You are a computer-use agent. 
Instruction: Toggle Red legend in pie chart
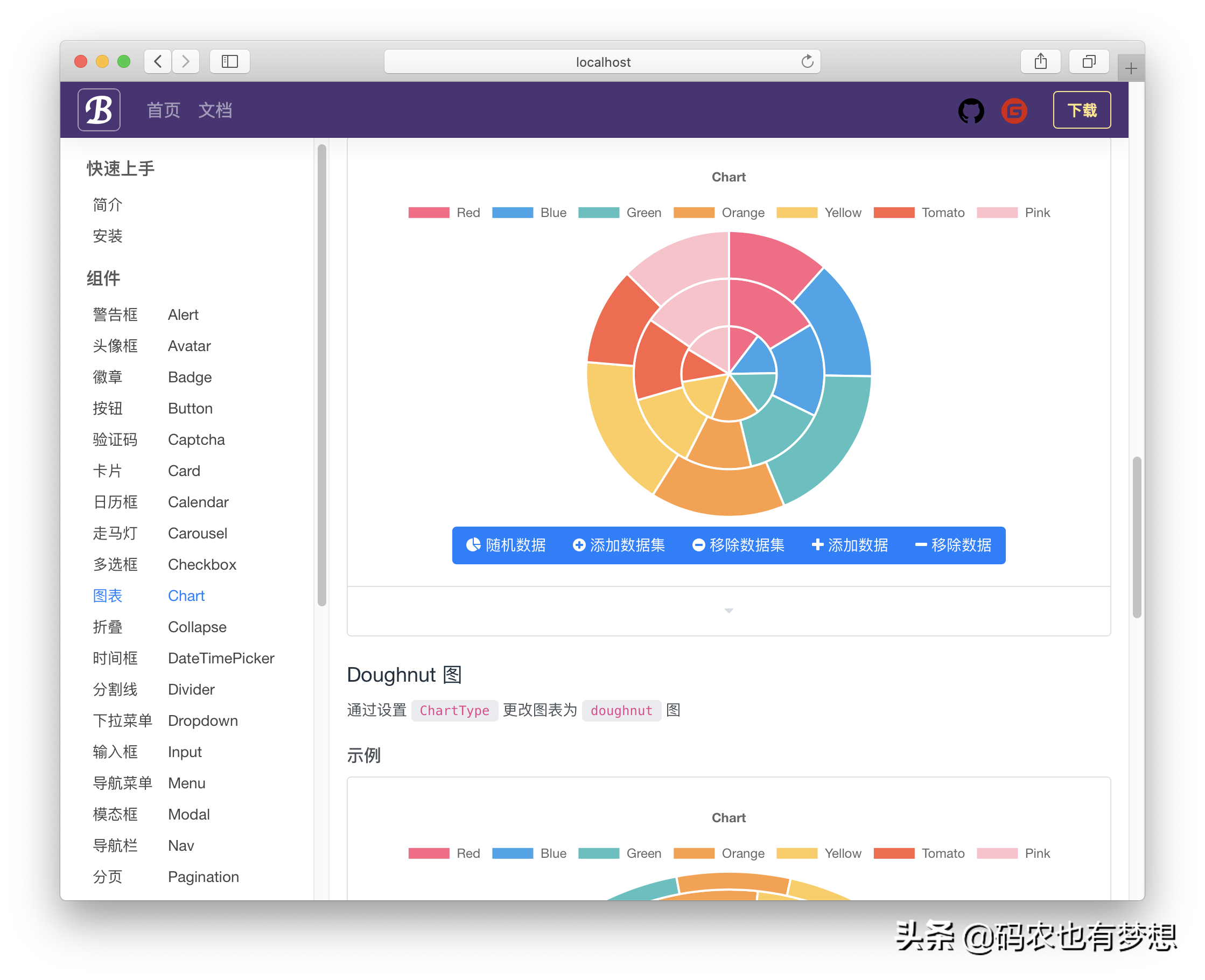pos(444,213)
